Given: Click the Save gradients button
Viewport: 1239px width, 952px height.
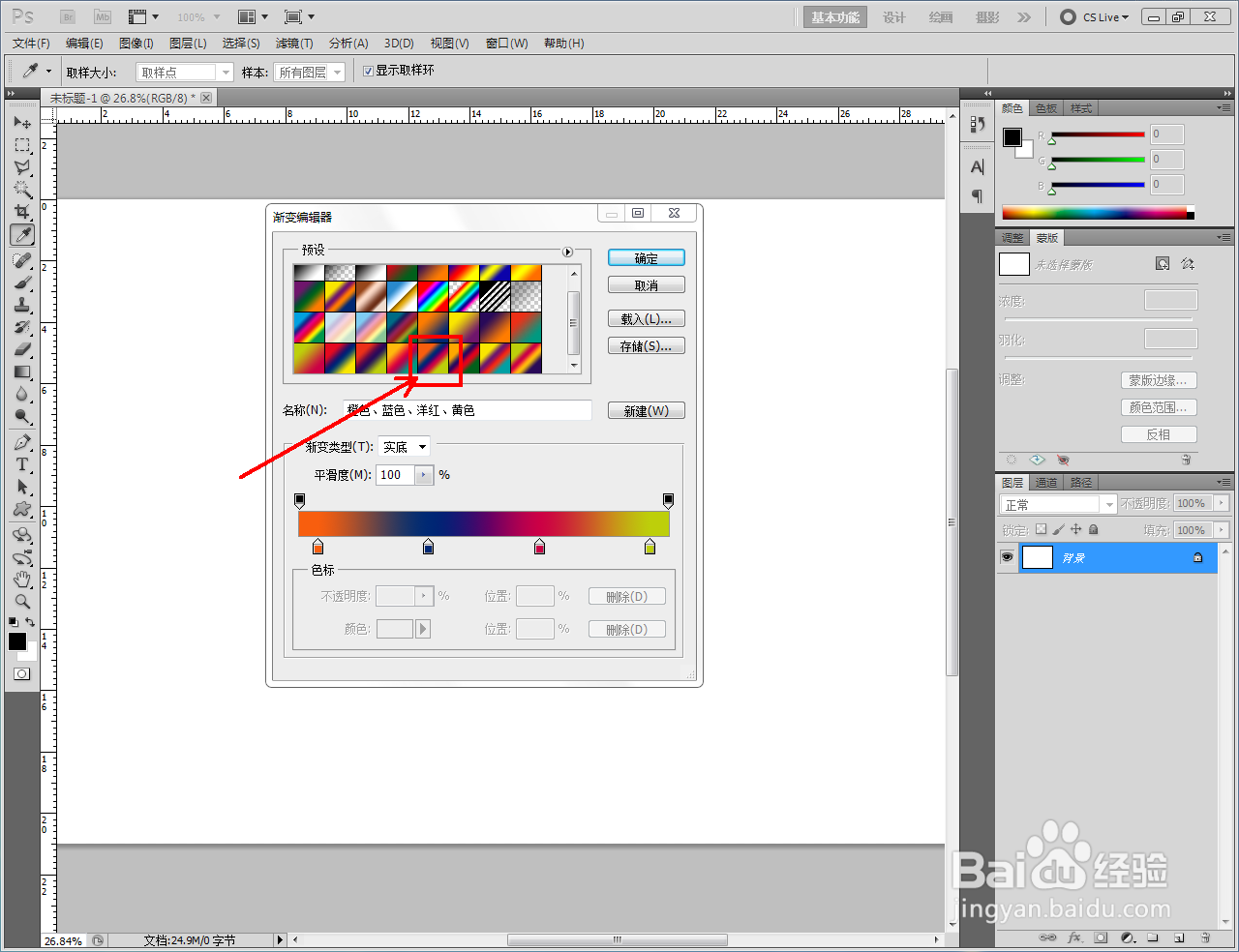Looking at the screenshot, I should click(647, 345).
